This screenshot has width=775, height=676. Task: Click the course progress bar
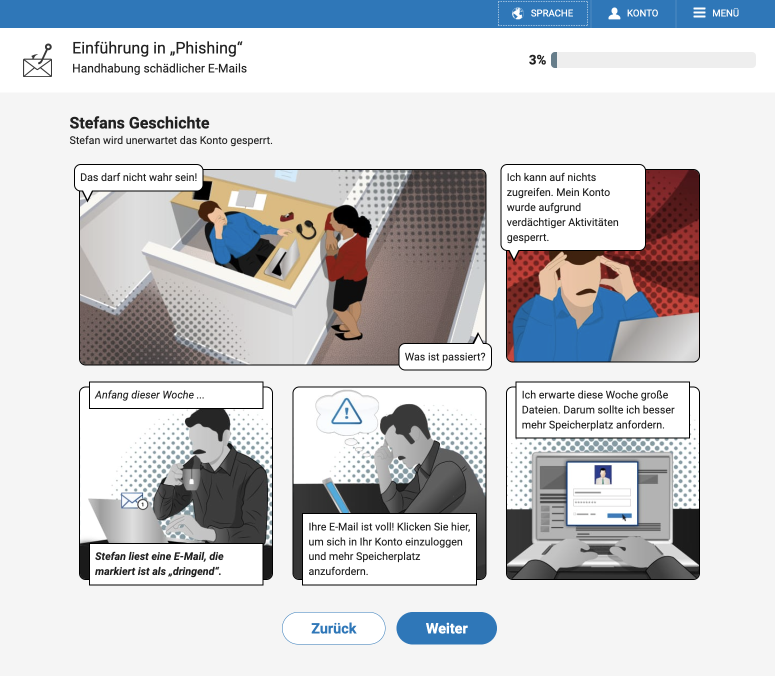pyautogui.click(x=653, y=60)
